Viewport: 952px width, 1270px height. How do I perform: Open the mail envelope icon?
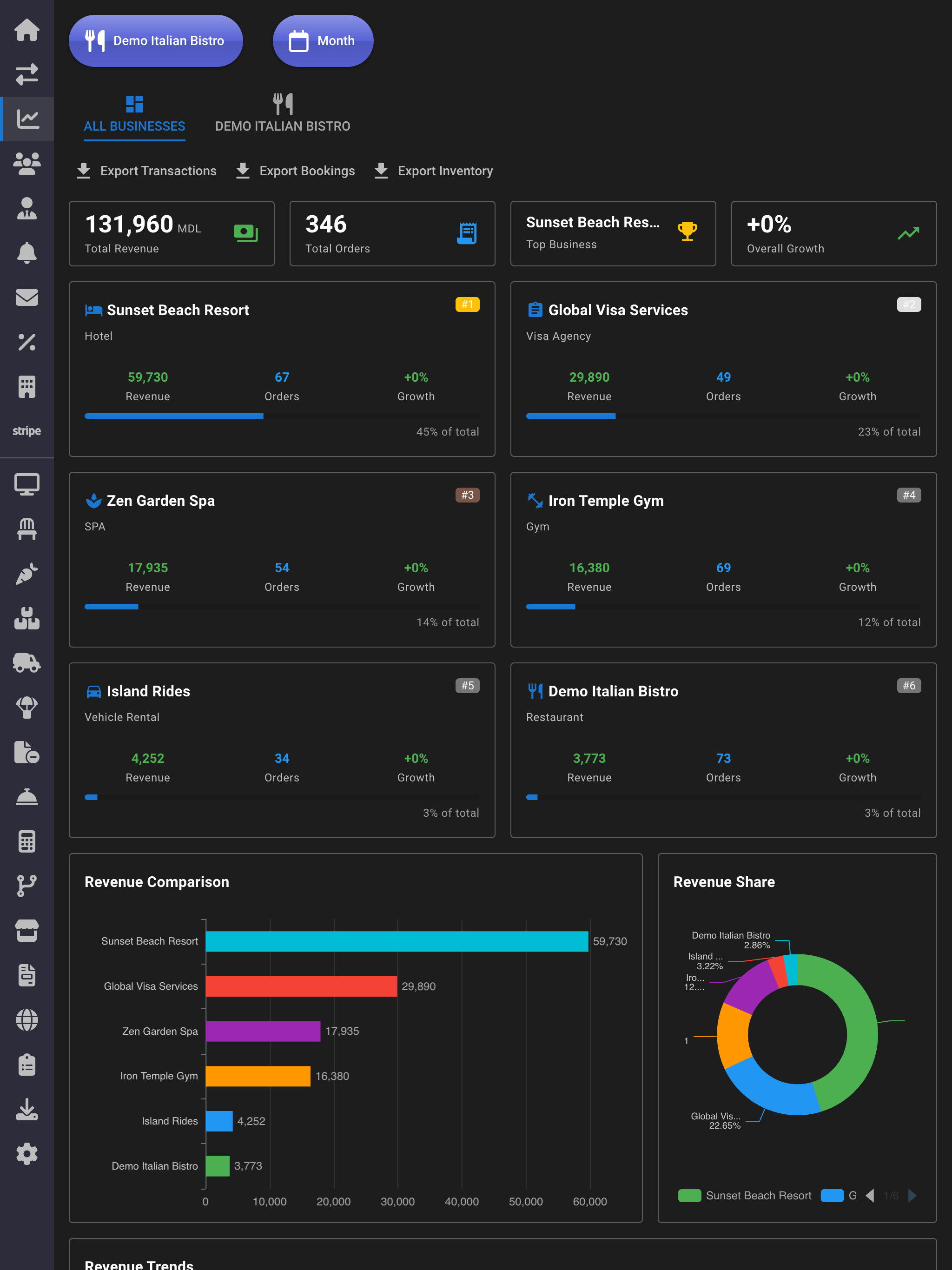[27, 298]
